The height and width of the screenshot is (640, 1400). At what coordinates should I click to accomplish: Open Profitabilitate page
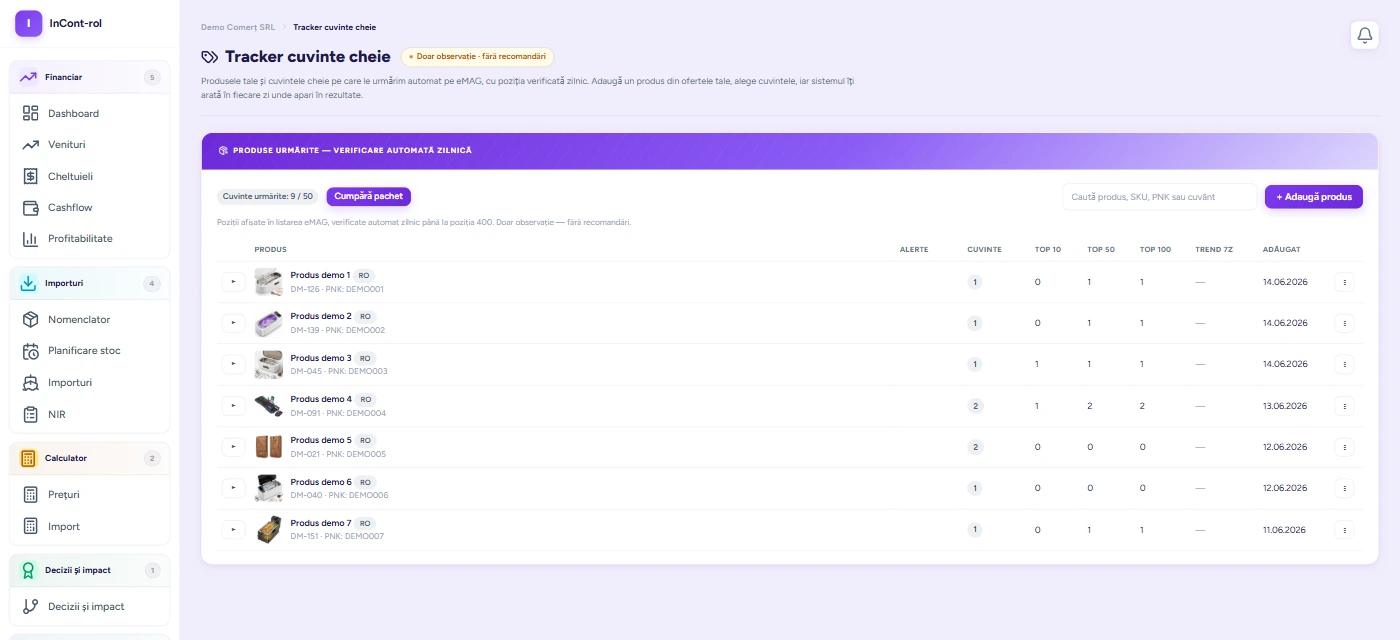pos(90,239)
